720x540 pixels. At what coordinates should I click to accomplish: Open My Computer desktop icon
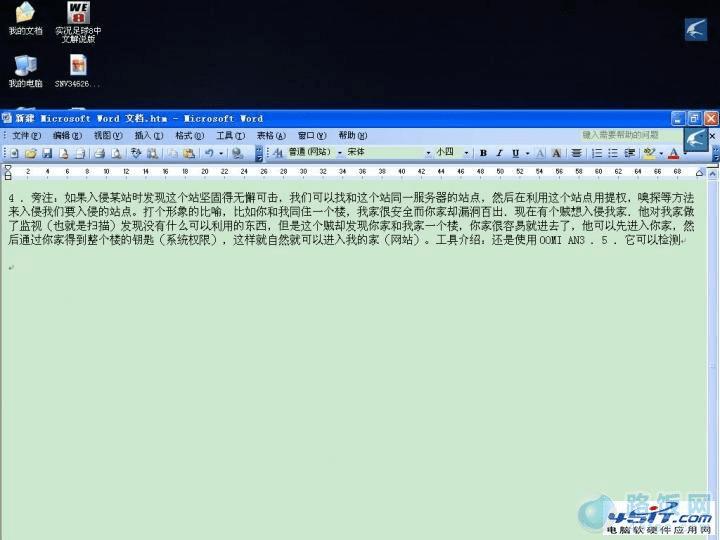(x=25, y=71)
